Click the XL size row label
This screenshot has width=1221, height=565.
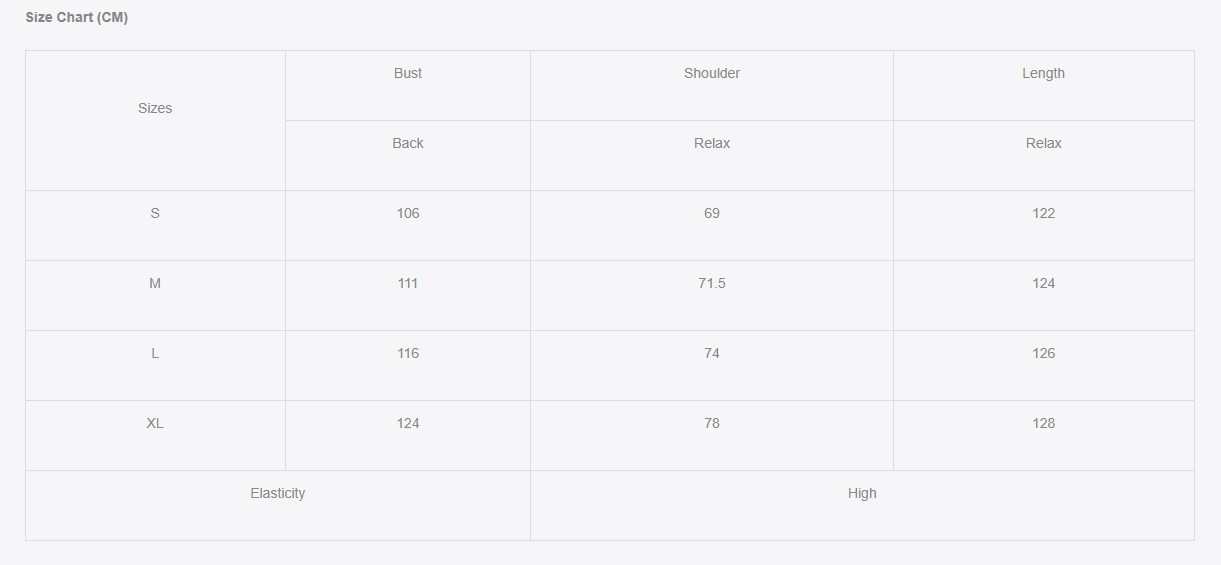[x=155, y=423]
